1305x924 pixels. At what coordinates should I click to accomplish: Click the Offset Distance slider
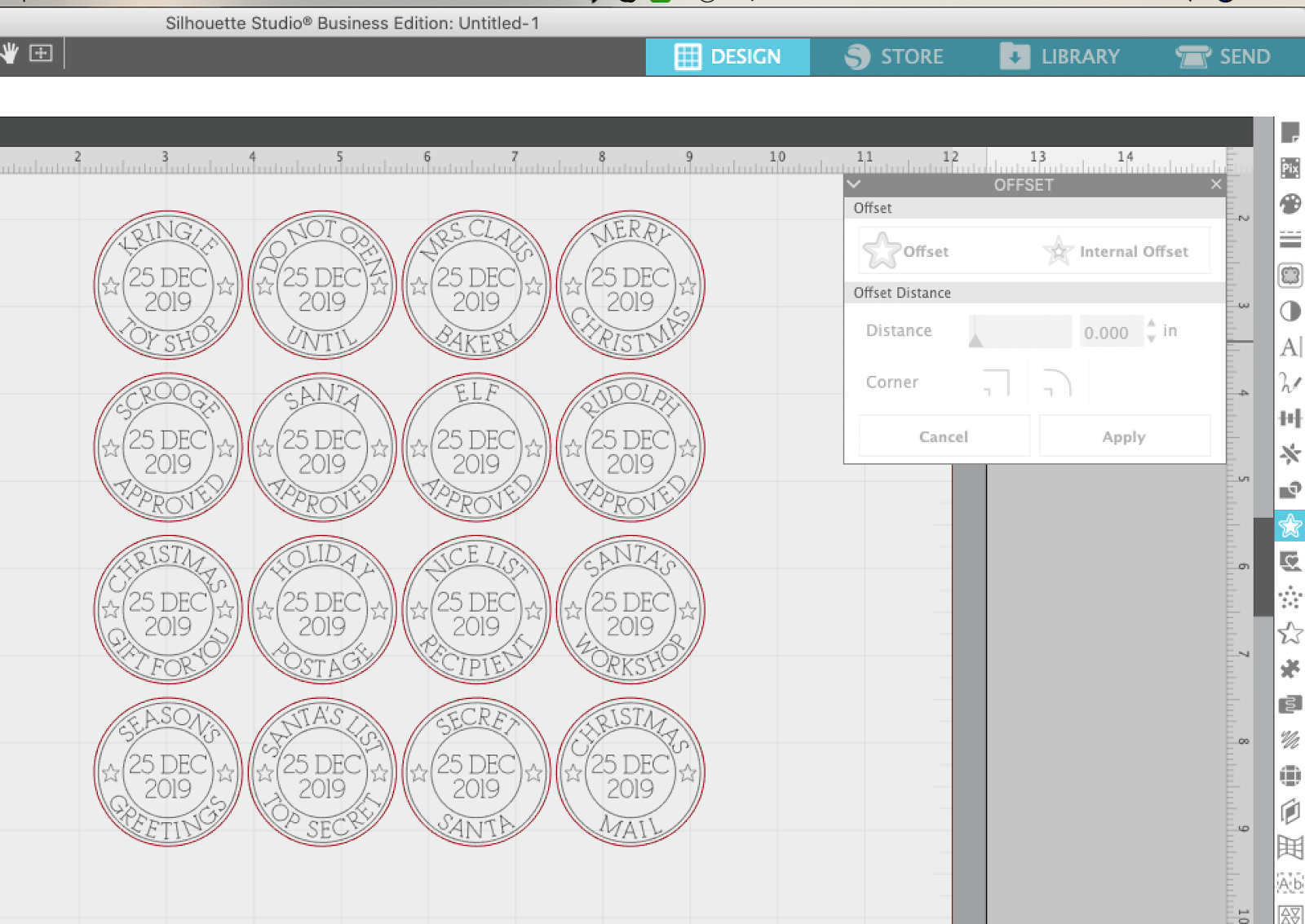tap(1020, 331)
